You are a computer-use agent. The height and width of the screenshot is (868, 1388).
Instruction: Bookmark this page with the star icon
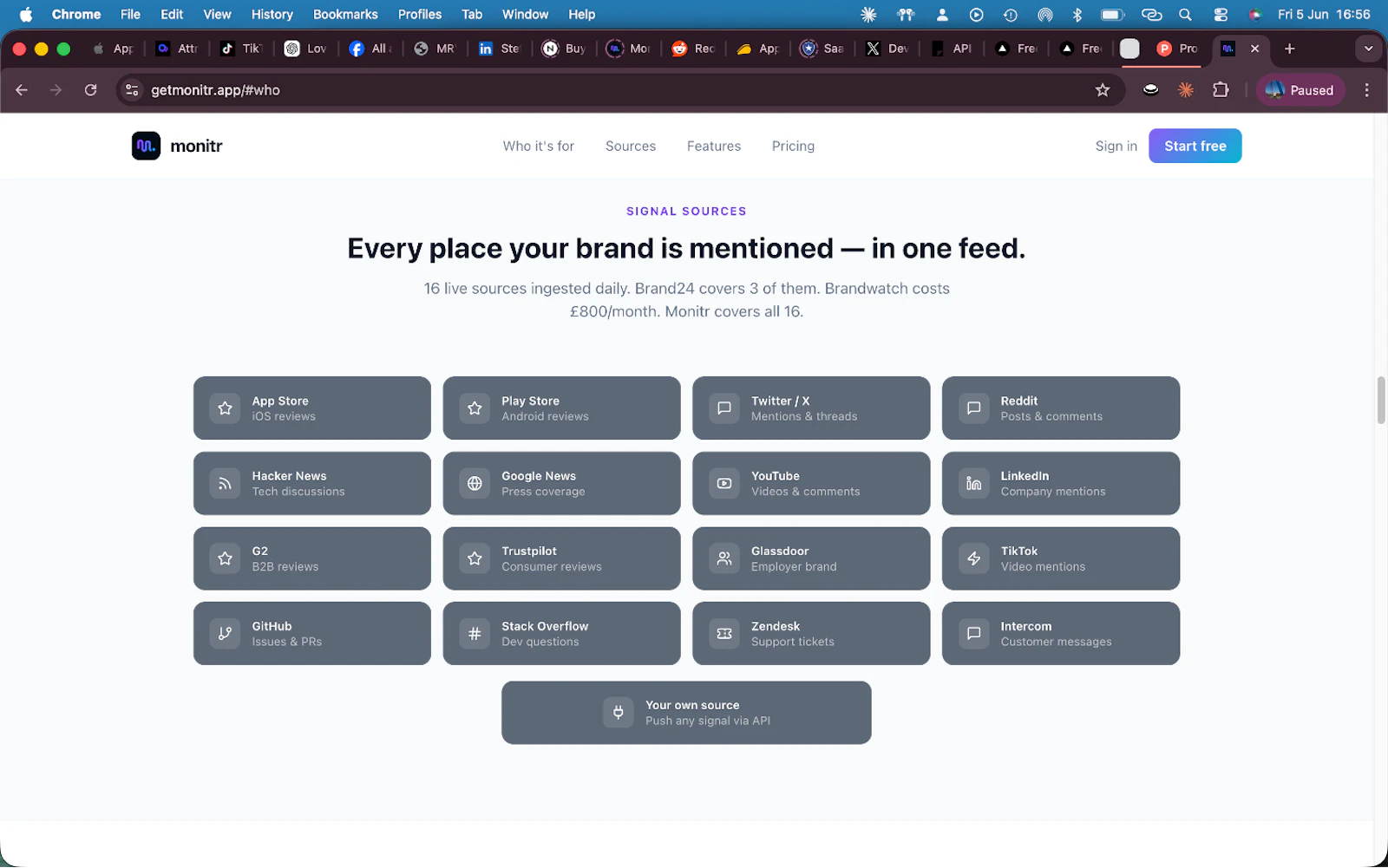tap(1103, 90)
